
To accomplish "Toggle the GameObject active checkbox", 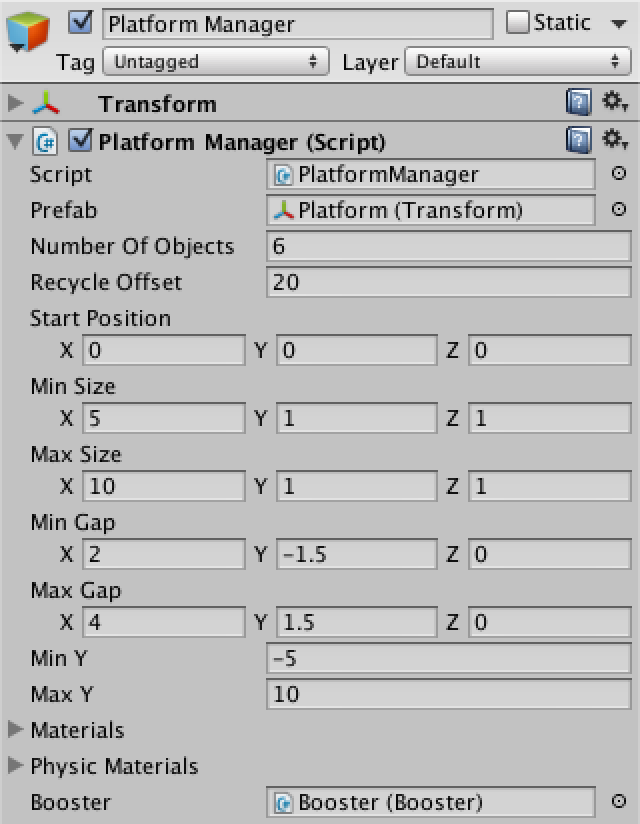I will tap(80, 22).
